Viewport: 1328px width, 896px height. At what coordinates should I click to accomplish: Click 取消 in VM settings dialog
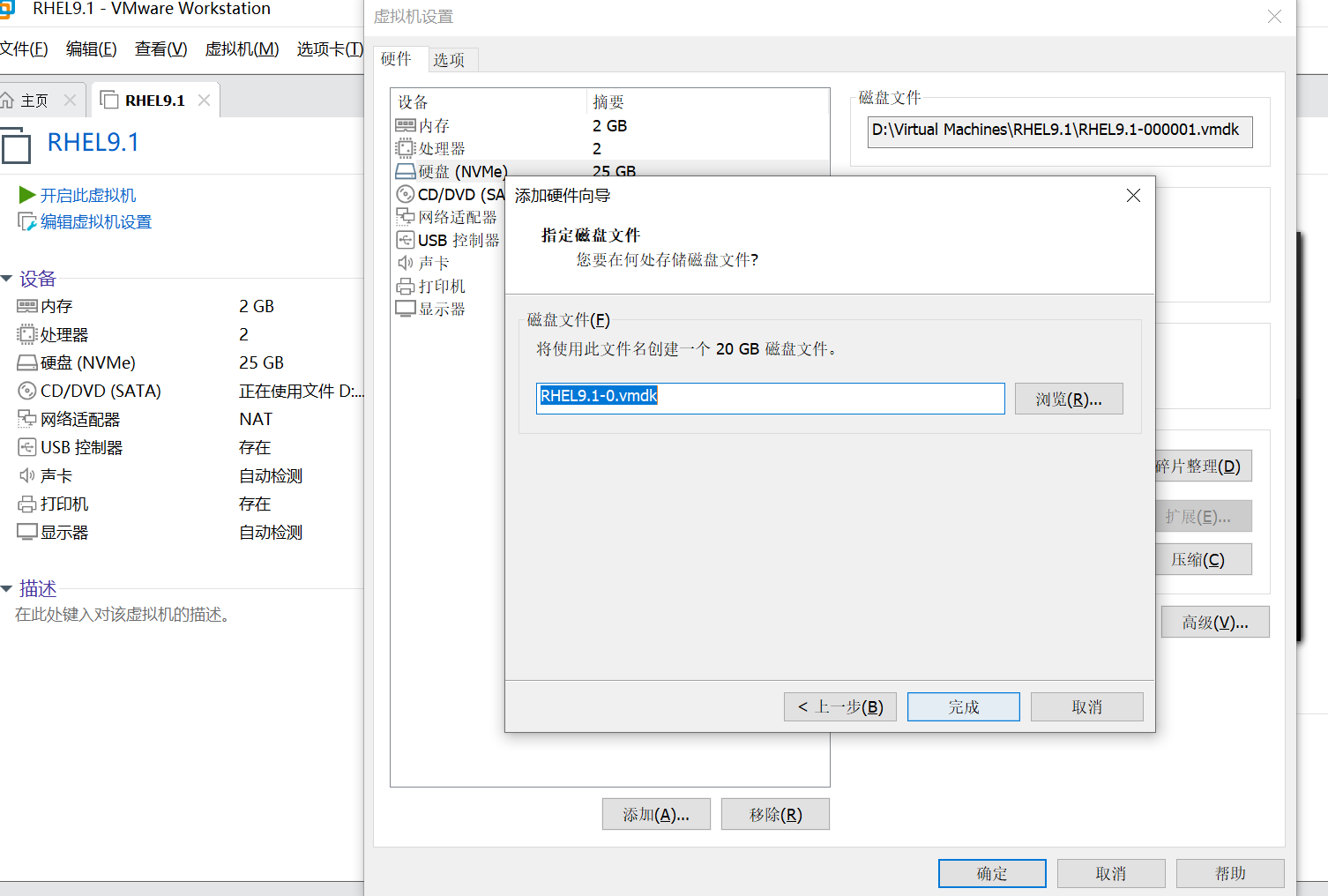coord(1111,873)
